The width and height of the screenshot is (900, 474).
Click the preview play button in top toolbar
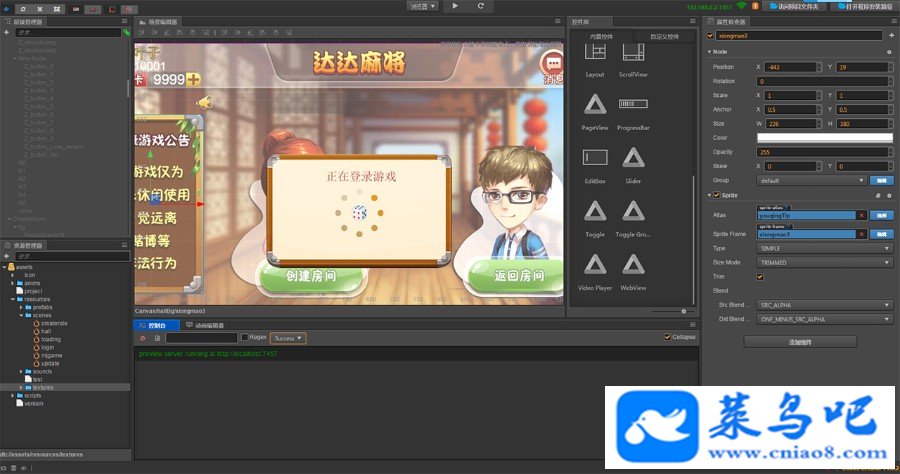point(455,6)
